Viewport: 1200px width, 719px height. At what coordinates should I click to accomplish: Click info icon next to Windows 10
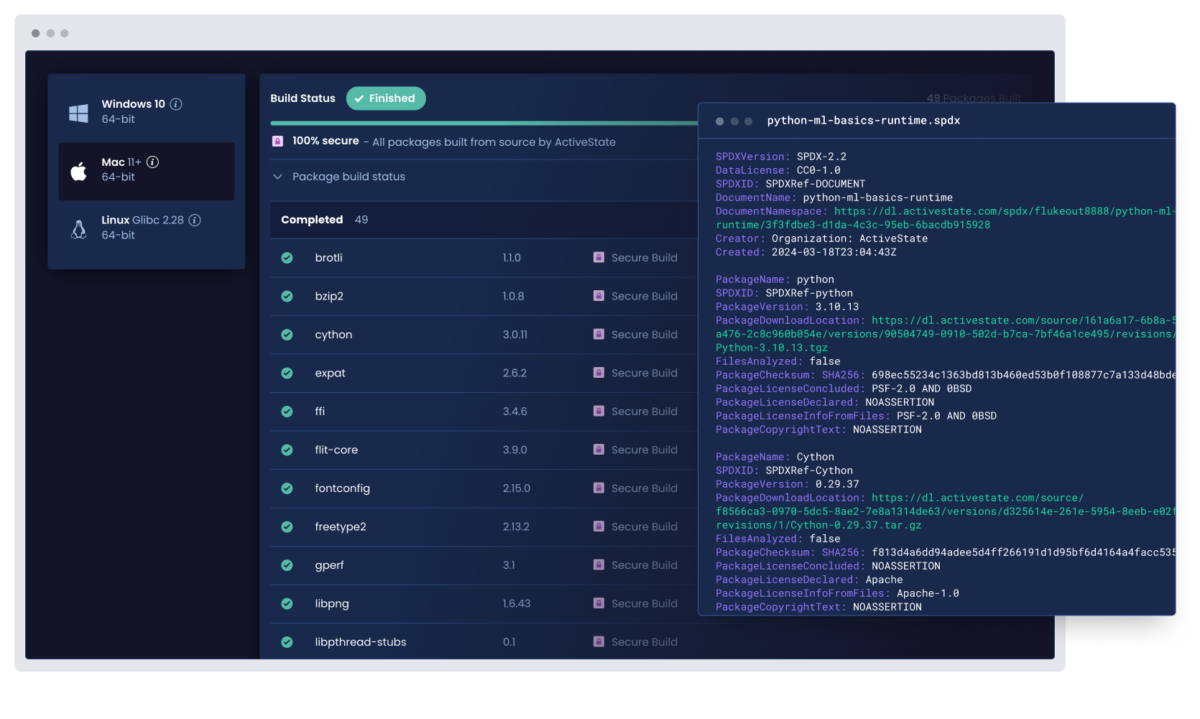[176, 104]
